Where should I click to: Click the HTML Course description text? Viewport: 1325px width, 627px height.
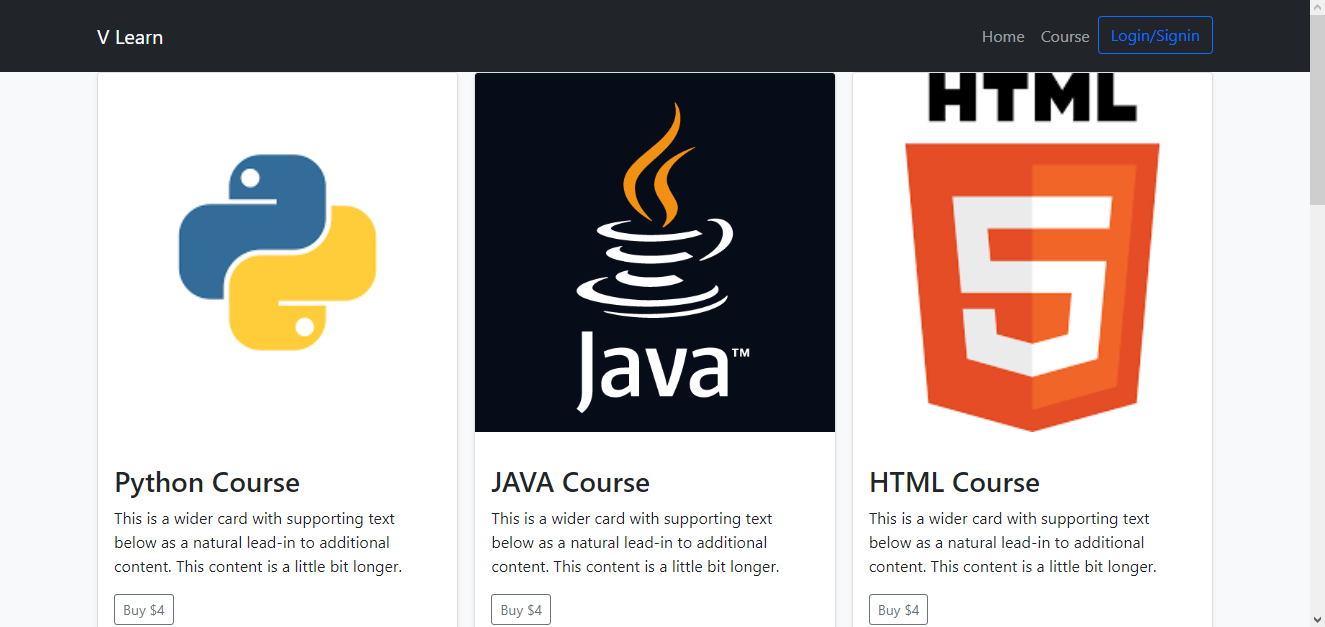click(1012, 543)
